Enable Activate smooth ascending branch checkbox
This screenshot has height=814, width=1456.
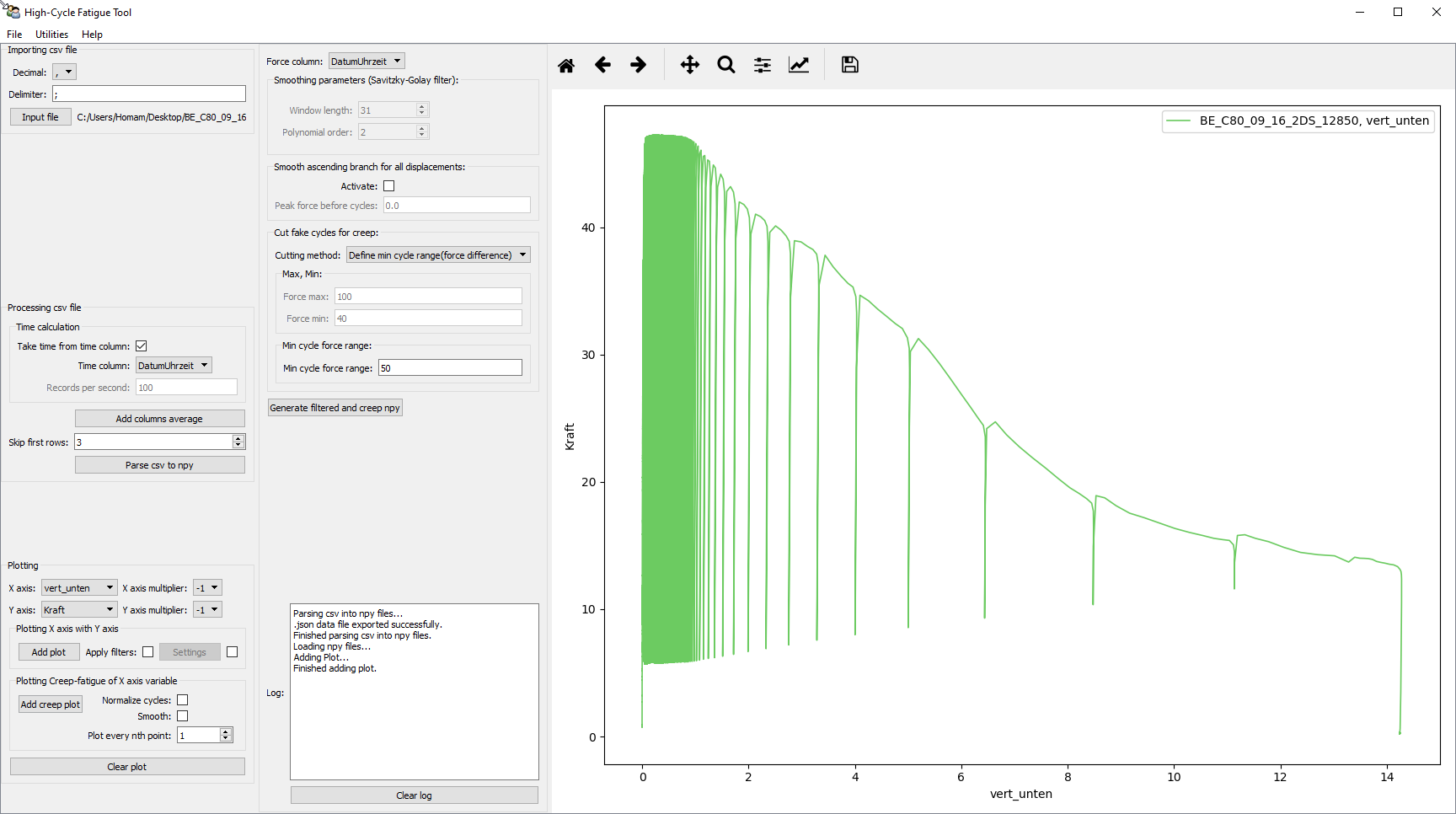tap(388, 186)
